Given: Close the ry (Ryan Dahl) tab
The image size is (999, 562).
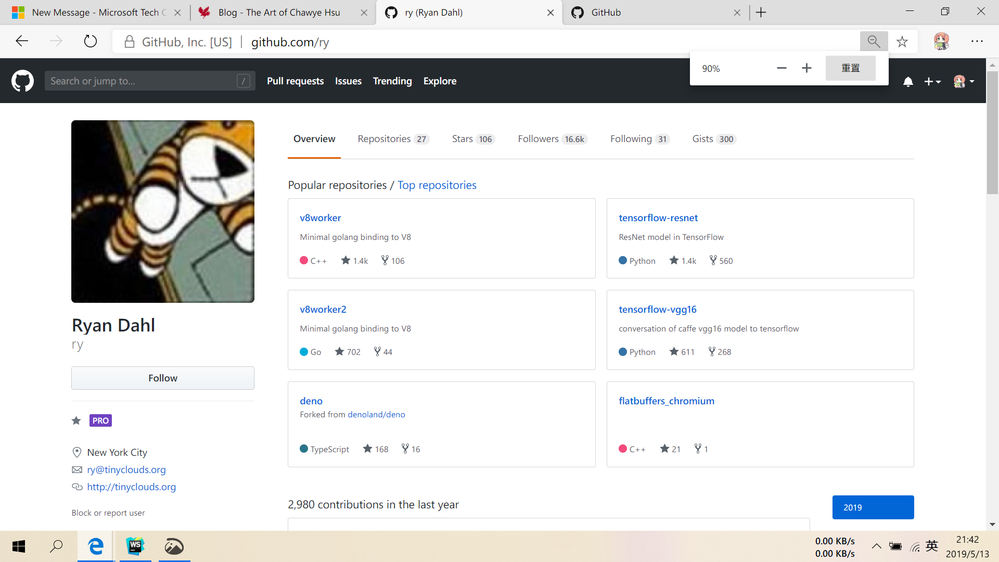Looking at the screenshot, I should (550, 12).
